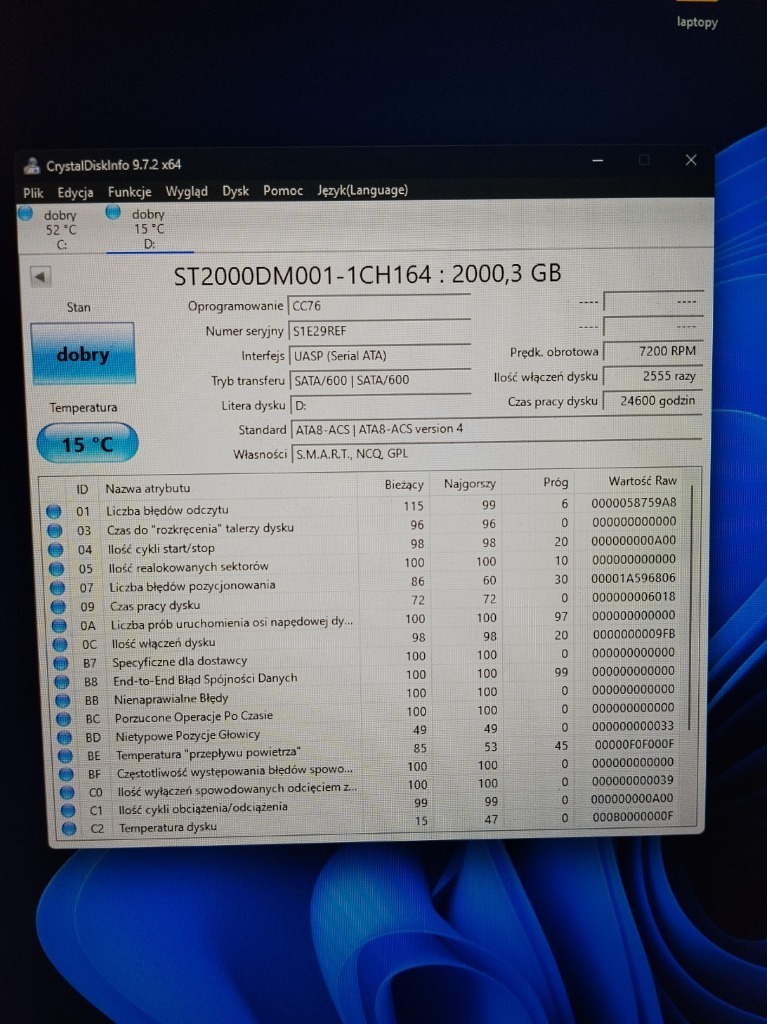
Task: Click the status dot for attribute 01
Action: click(x=54, y=511)
